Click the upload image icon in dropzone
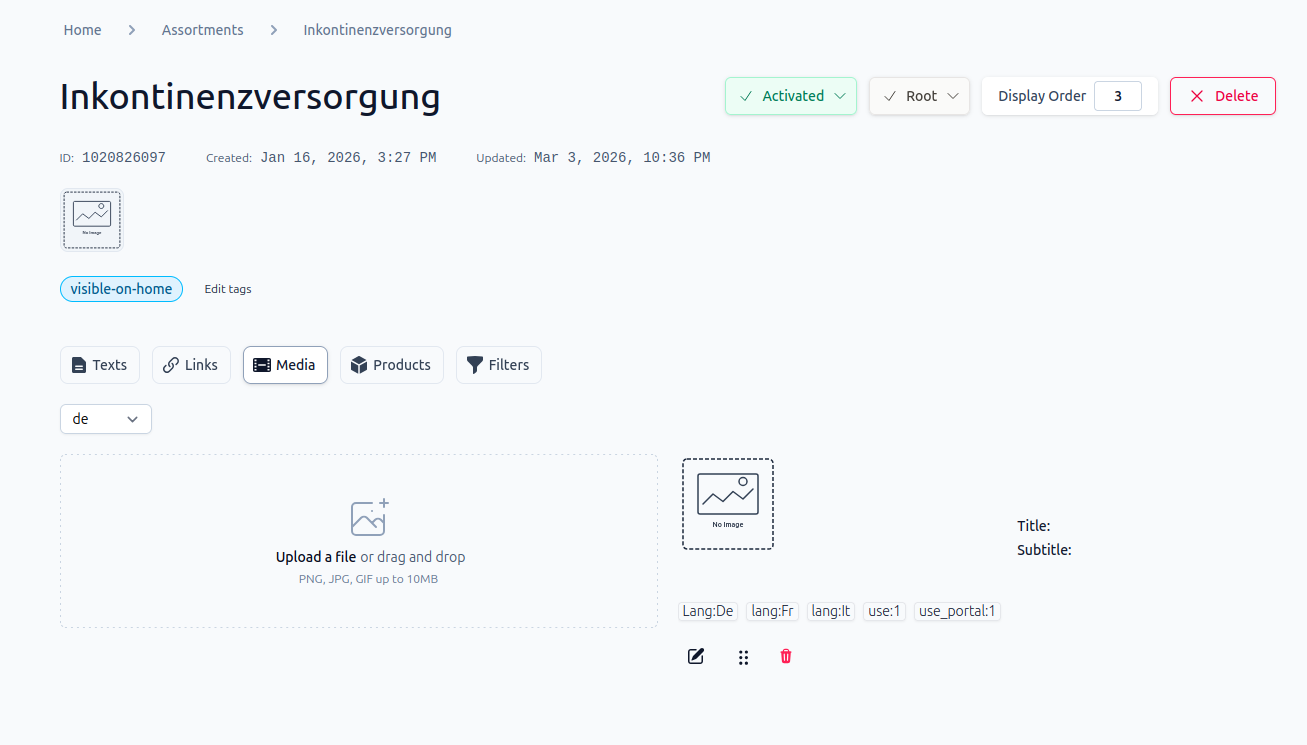This screenshot has height=745, width=1307. tap(369, 517)
